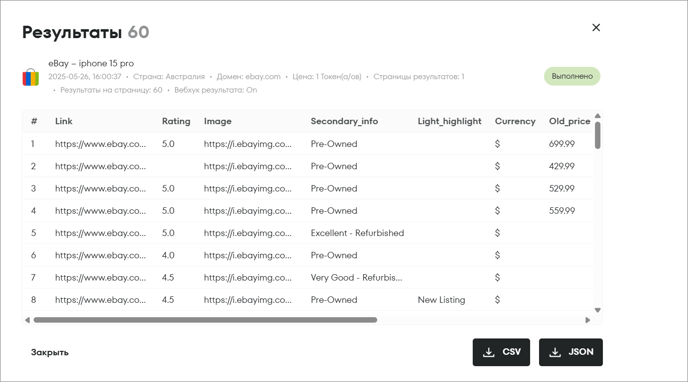Open the ebay link in row 3

[x=100, y=189]
